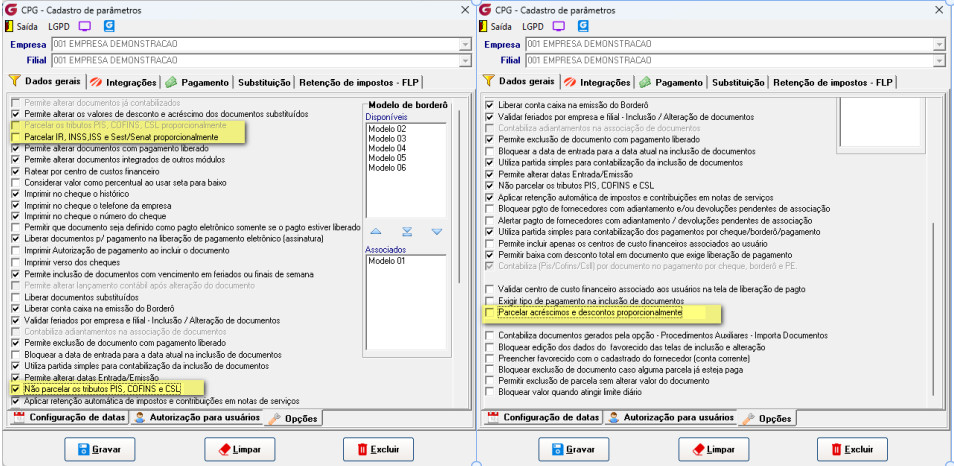Image resolution: width=954 pixels, height=466 pixels.
Task: Move model down with the down arrow
Action: pos(437,231)
